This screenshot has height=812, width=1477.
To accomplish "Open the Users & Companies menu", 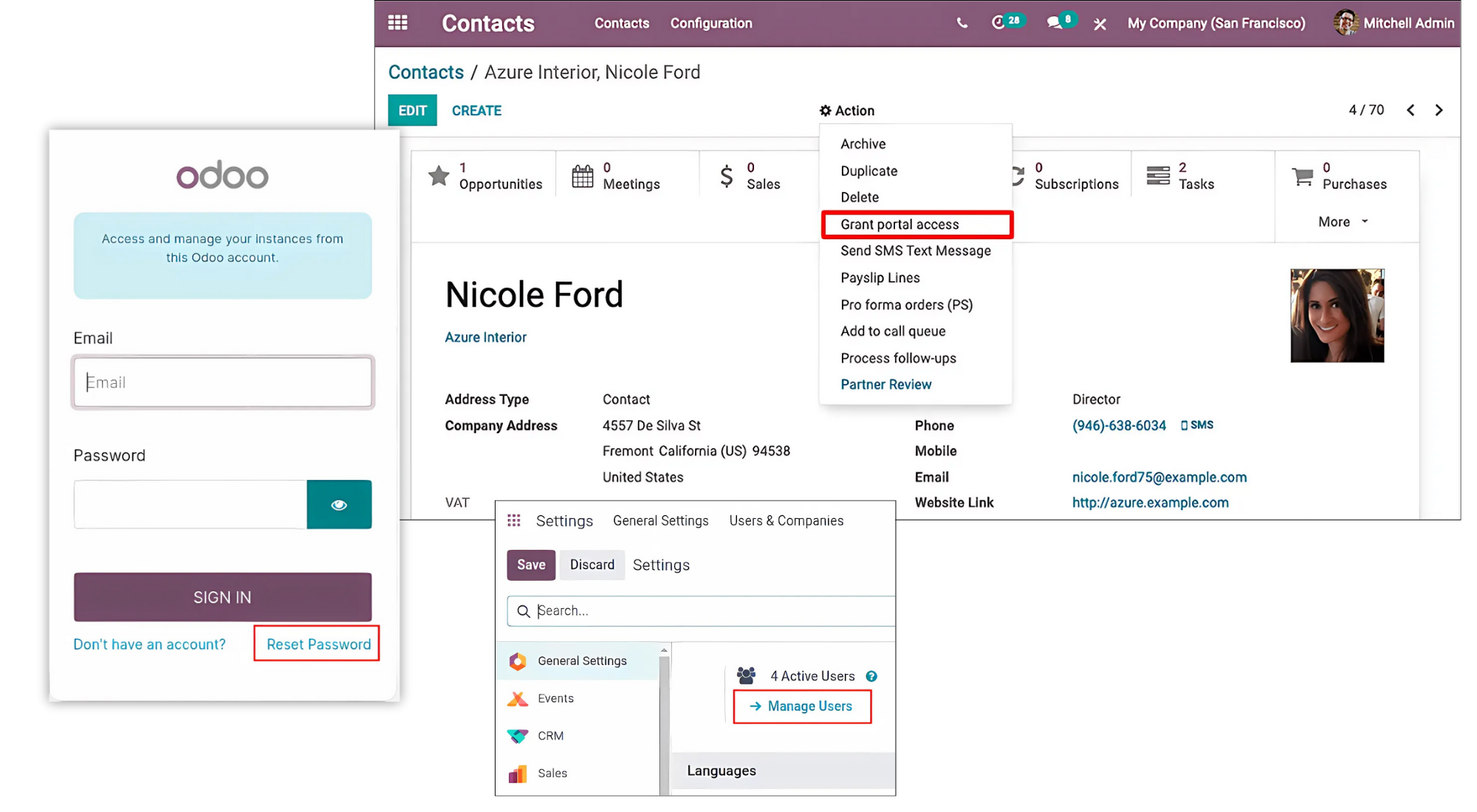I will pyautogui.click(x=786, y=521).
